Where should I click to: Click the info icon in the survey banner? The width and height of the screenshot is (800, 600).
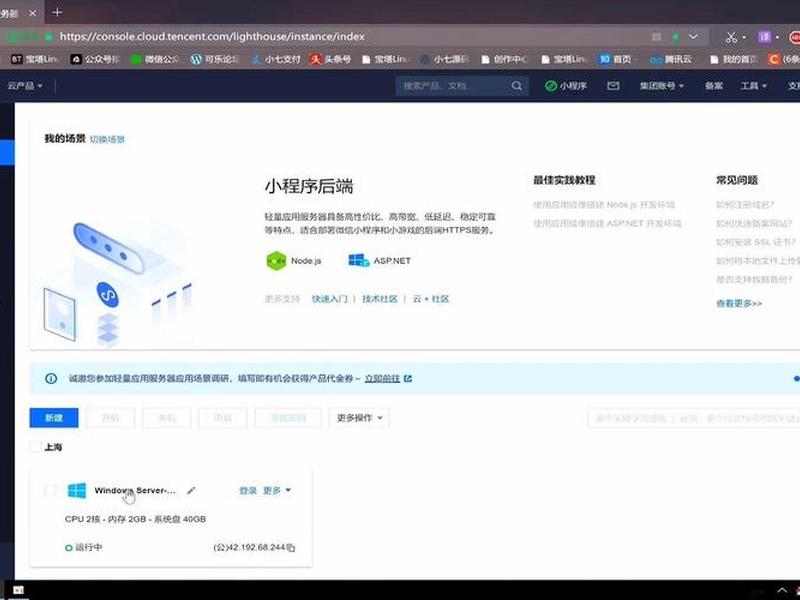tap(51, 379)
